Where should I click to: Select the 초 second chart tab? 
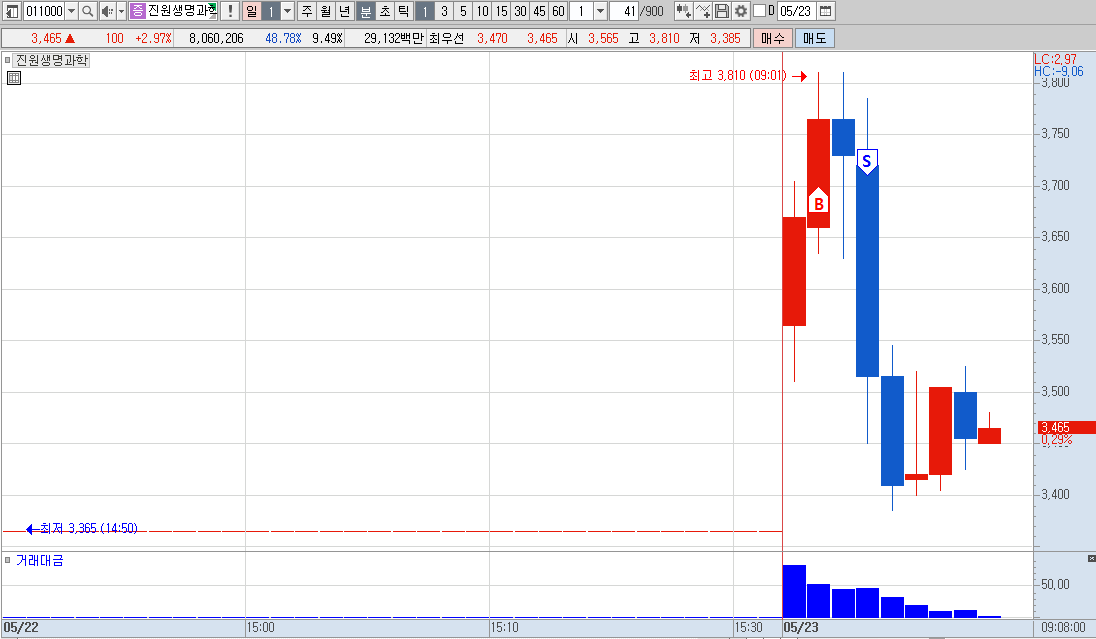coord(384,11)
